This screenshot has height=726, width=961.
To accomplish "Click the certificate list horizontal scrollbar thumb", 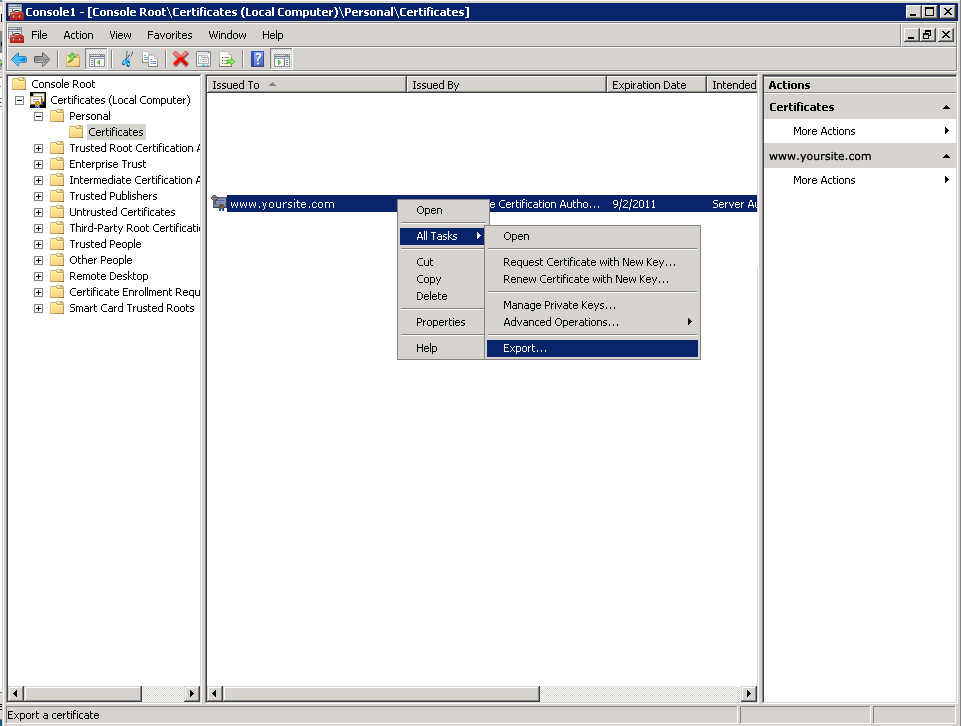I will [x=381, y=694].
